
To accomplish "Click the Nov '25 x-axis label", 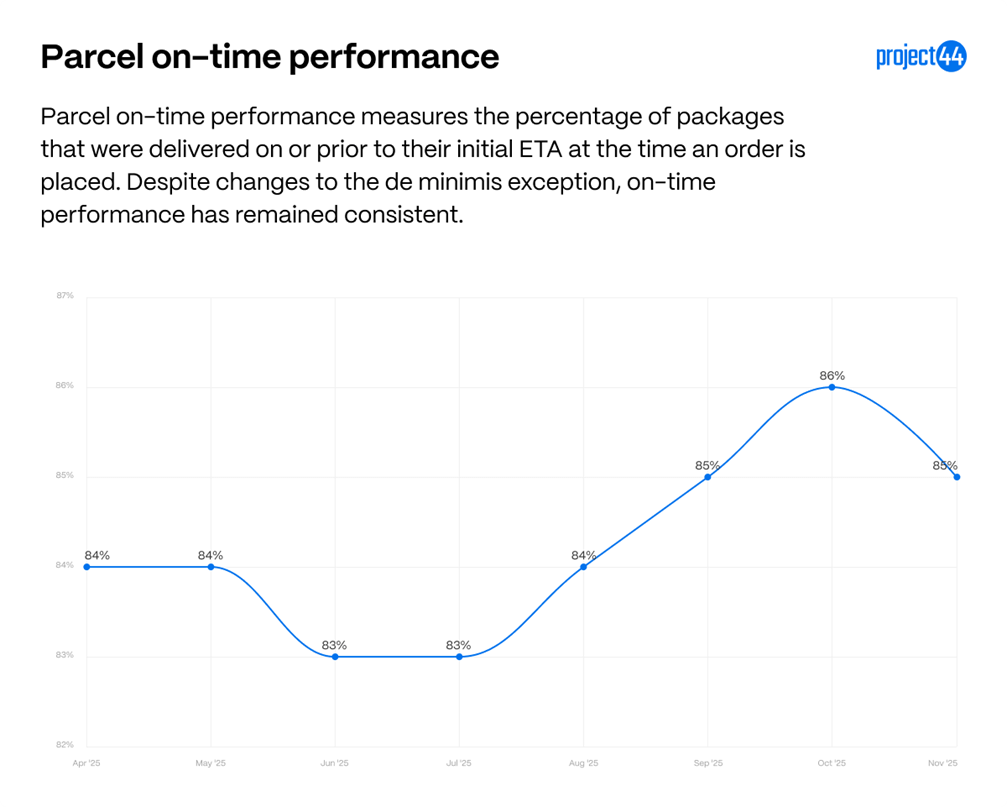I will (944, 764).
